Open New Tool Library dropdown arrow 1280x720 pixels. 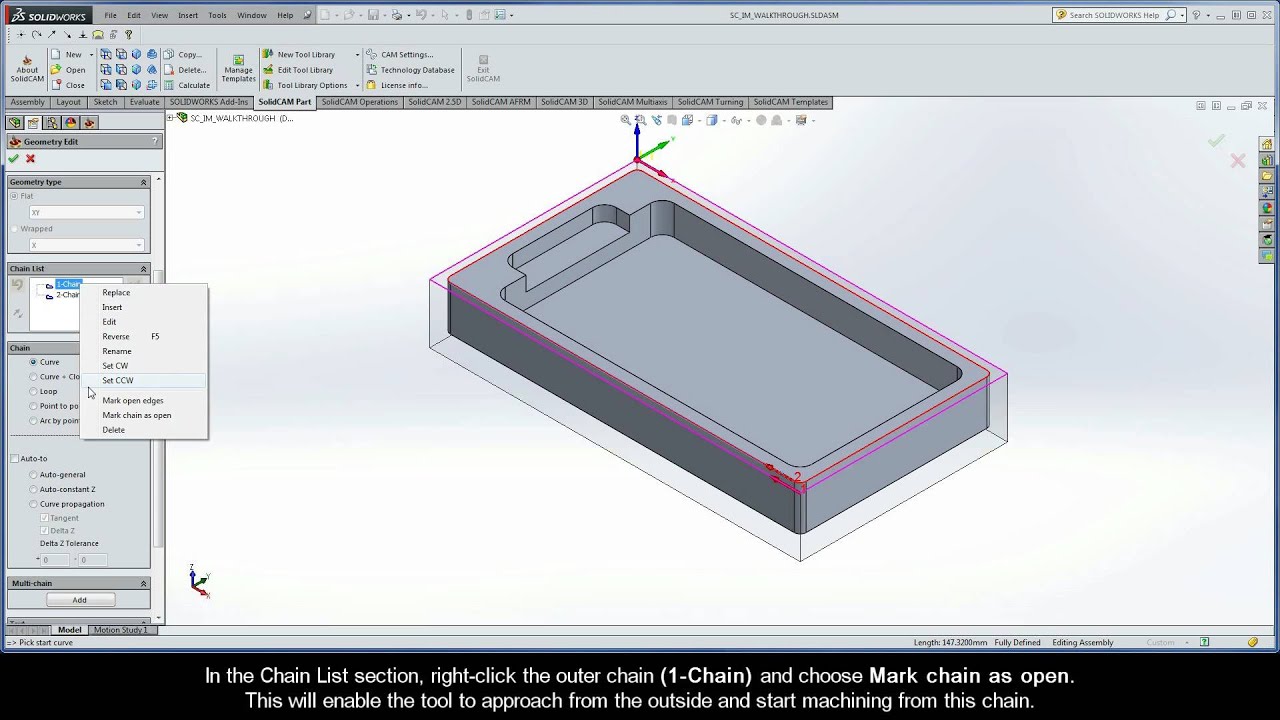357,55
